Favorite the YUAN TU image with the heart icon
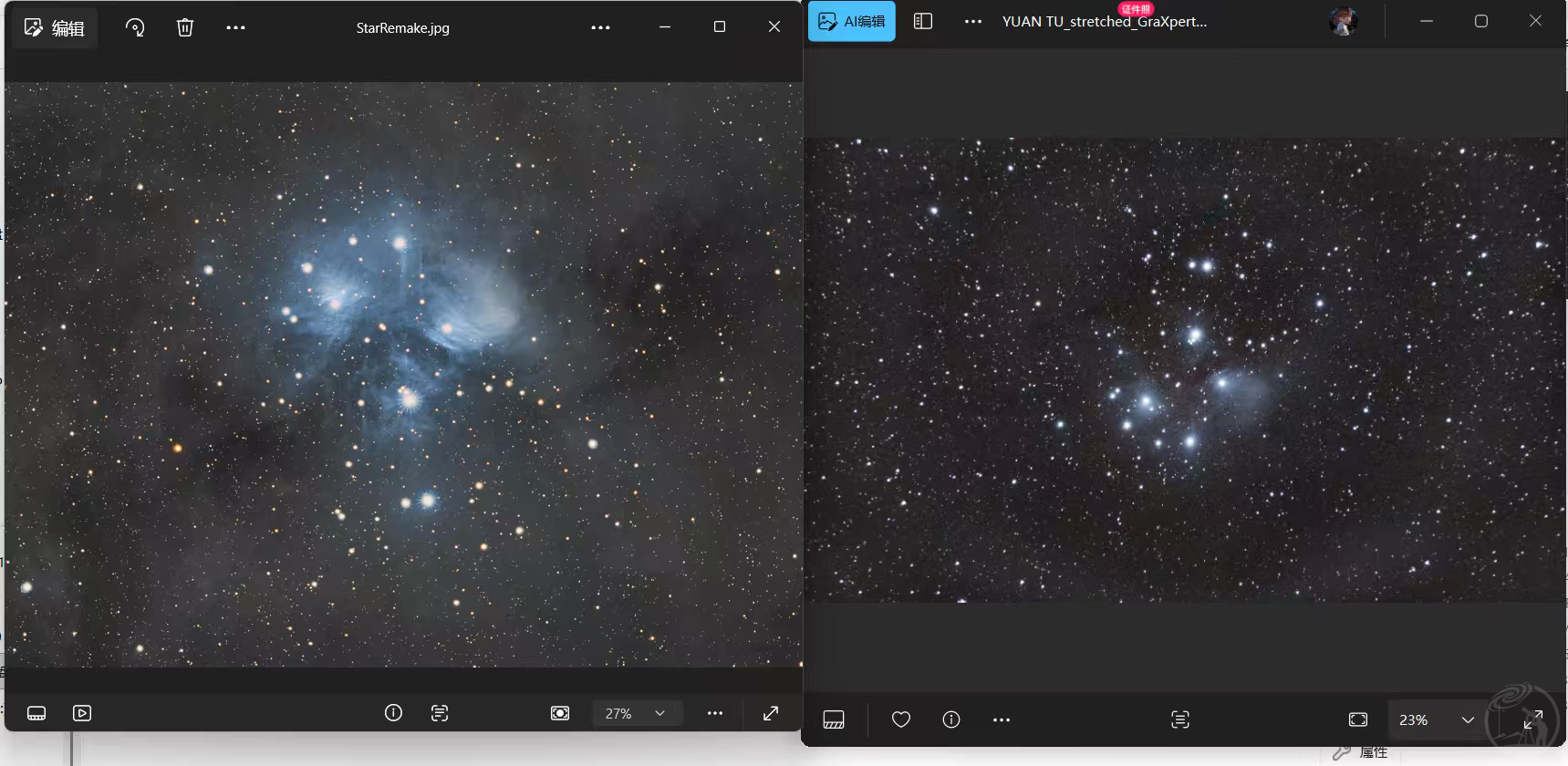The width and height of the screenshot is (1568, 766). 901,719
